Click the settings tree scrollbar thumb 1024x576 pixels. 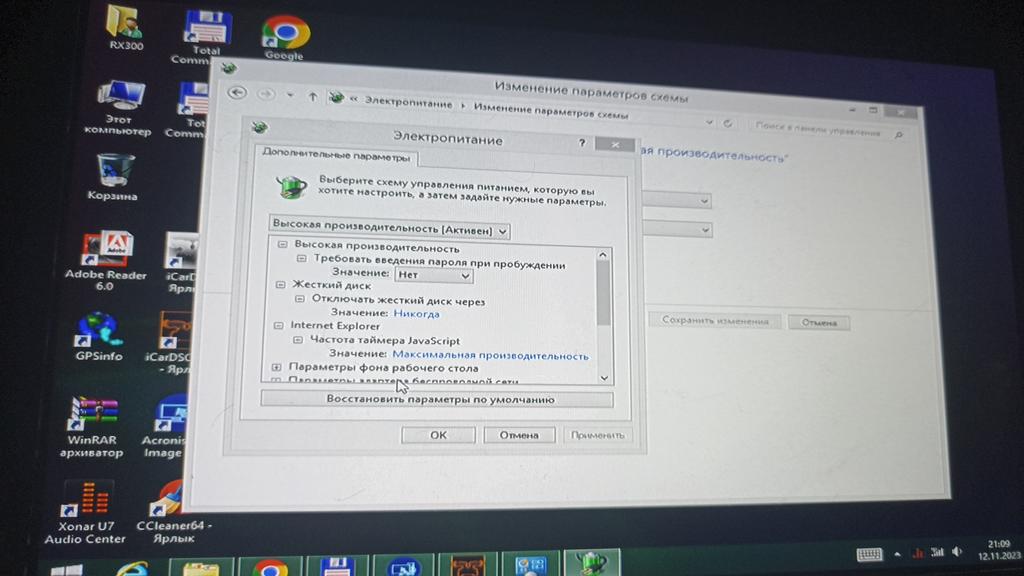(603, 293)
